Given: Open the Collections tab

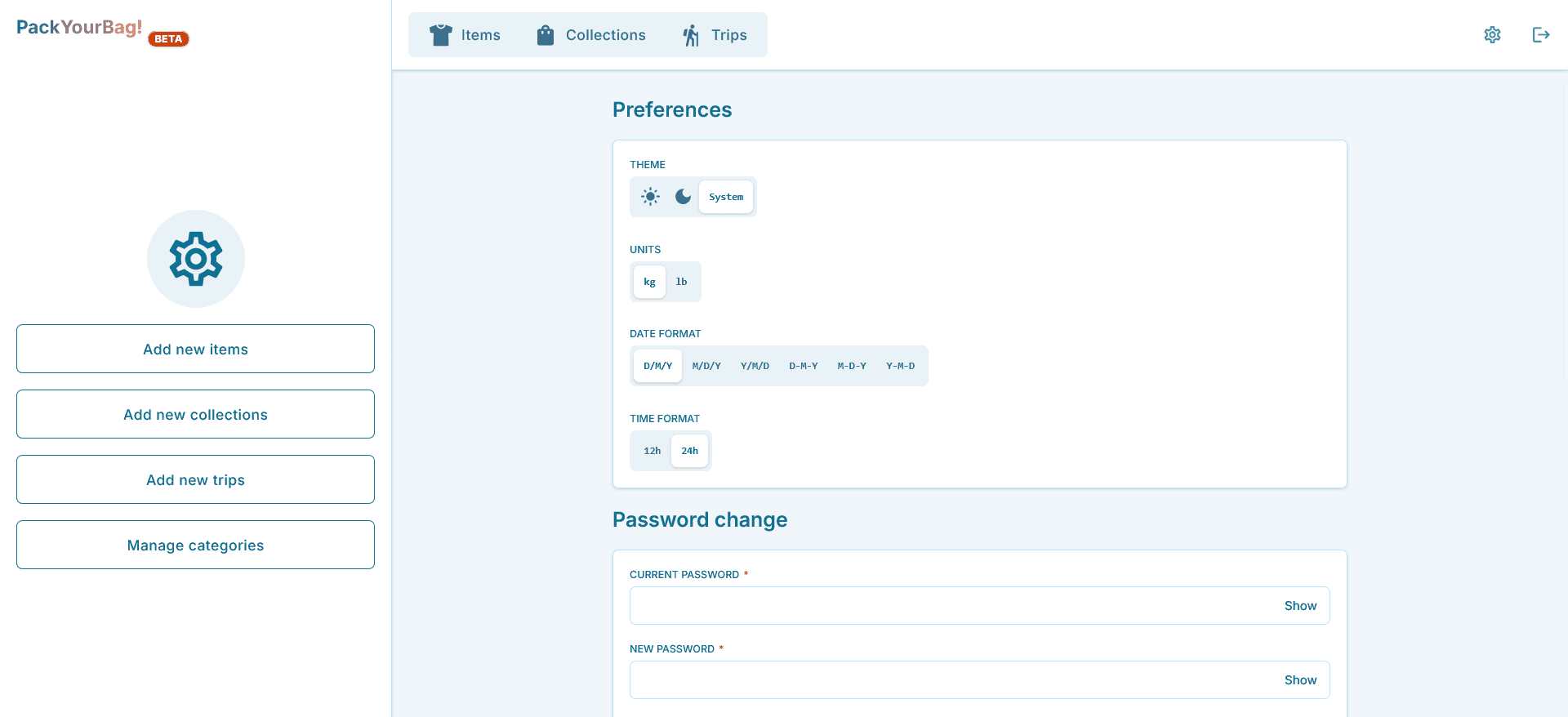Looking at the screenshot, I should [590, 35].
